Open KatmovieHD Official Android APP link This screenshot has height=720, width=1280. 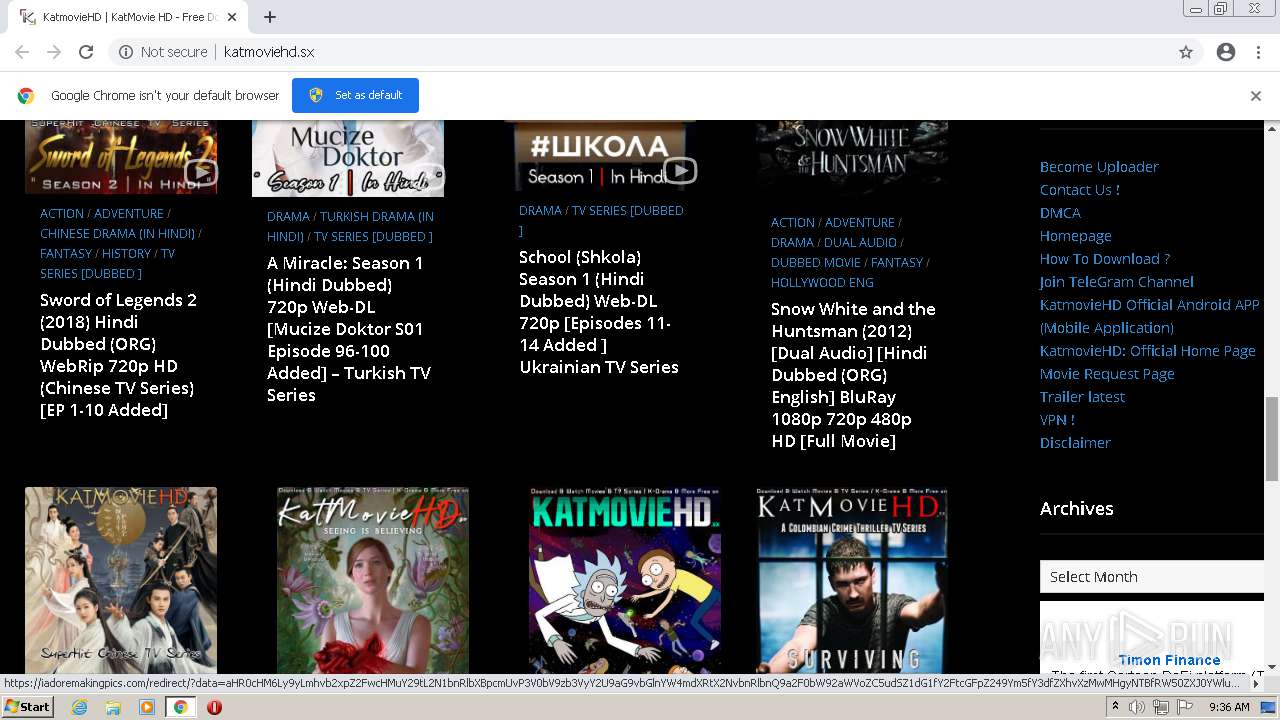pyautogui.click(x=1150, y=316)
